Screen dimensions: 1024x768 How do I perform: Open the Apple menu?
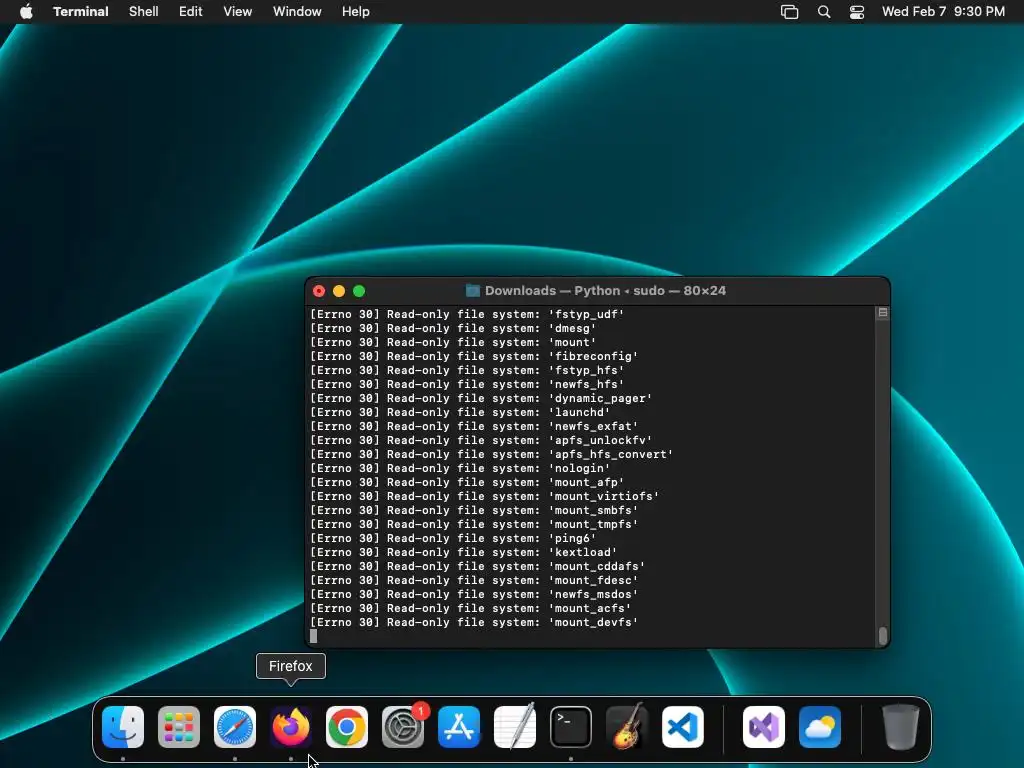coord(26,12)
